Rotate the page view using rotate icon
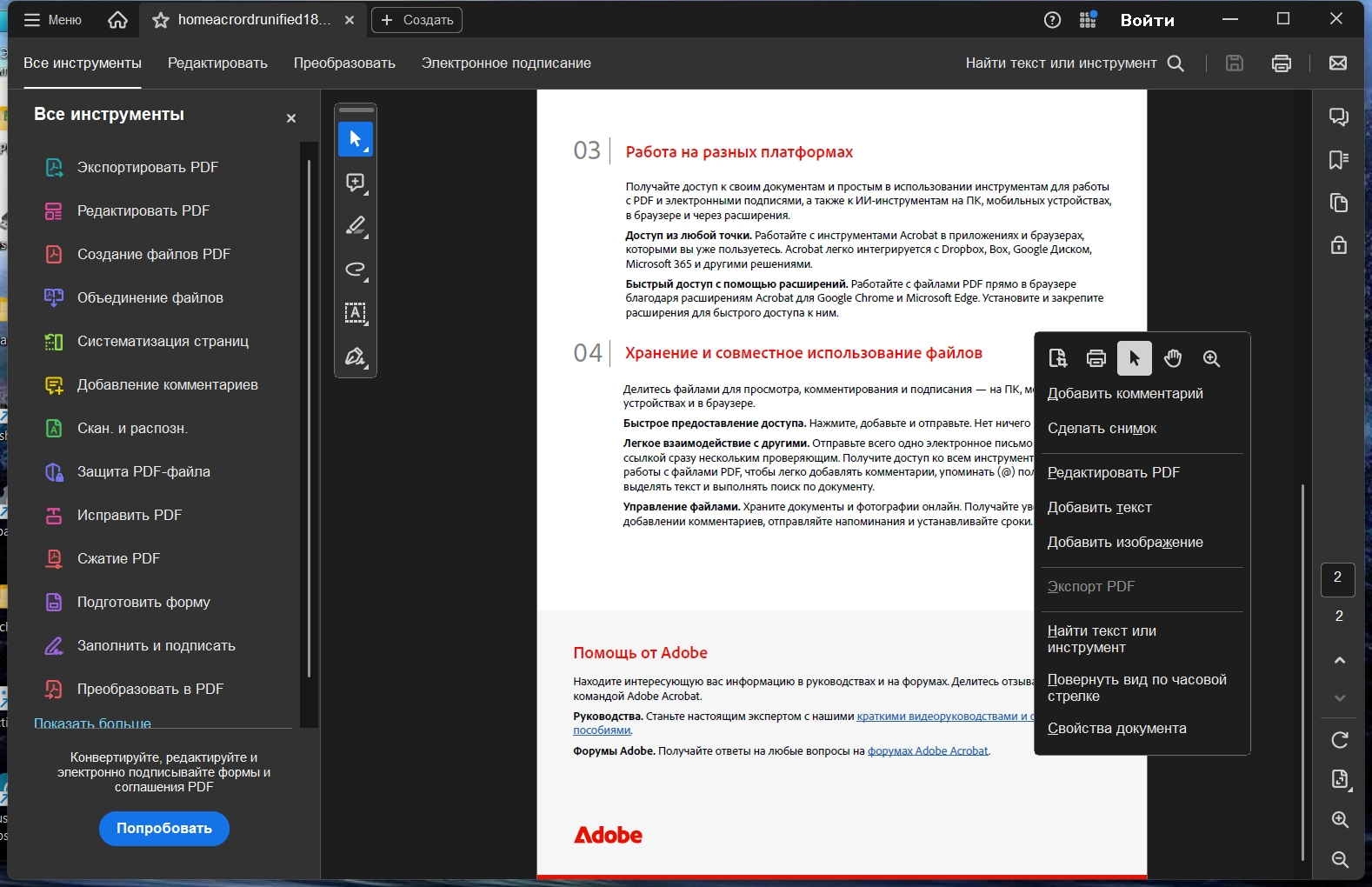The width and height of the screenshot is (1372, 887). pyautogui.click(x=1340, y=740)
